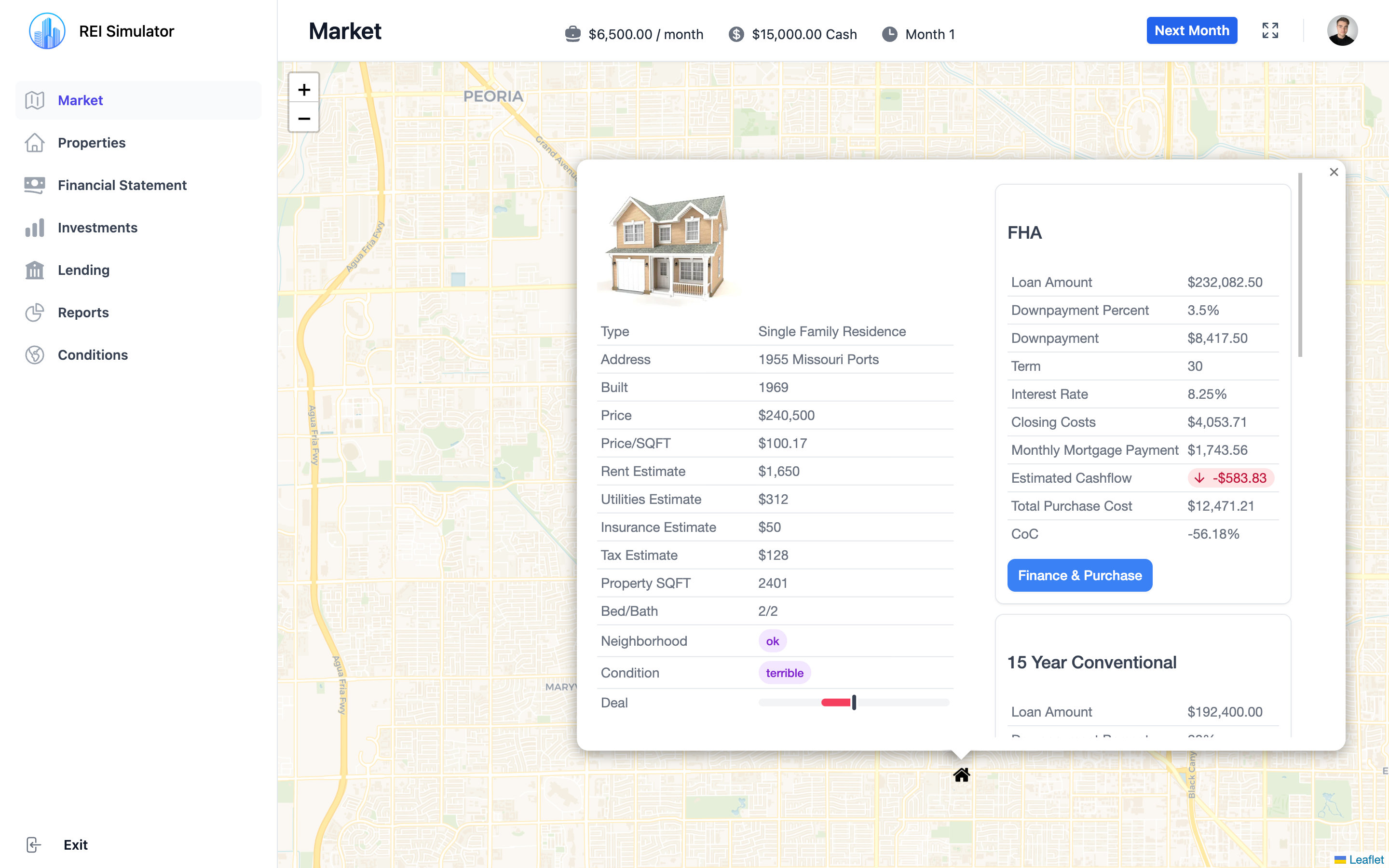The image size is (1389, 868).
Task: Toggle the map zoom in control
Action: click(304, 89)
